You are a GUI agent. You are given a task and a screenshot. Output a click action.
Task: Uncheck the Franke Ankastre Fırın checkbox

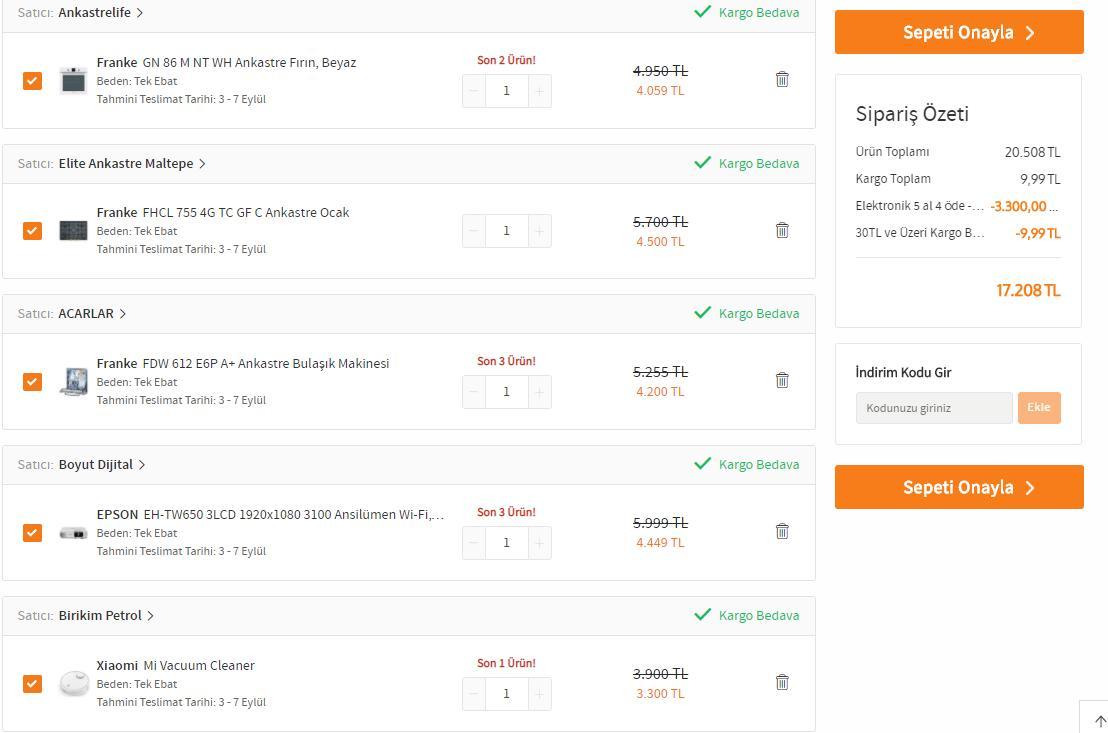(x=32, y=81)
